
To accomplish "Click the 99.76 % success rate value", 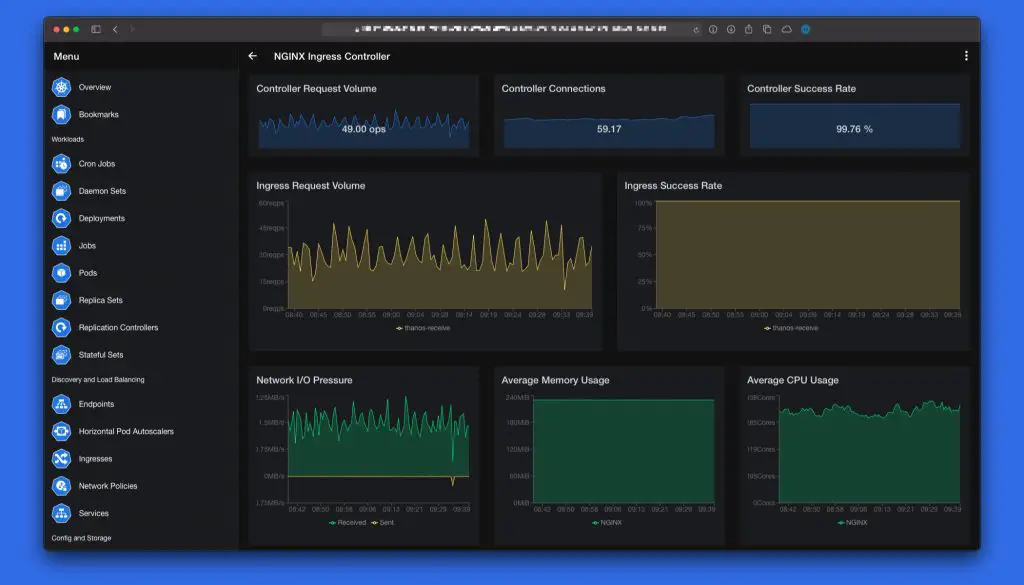I will click(854, 129).
